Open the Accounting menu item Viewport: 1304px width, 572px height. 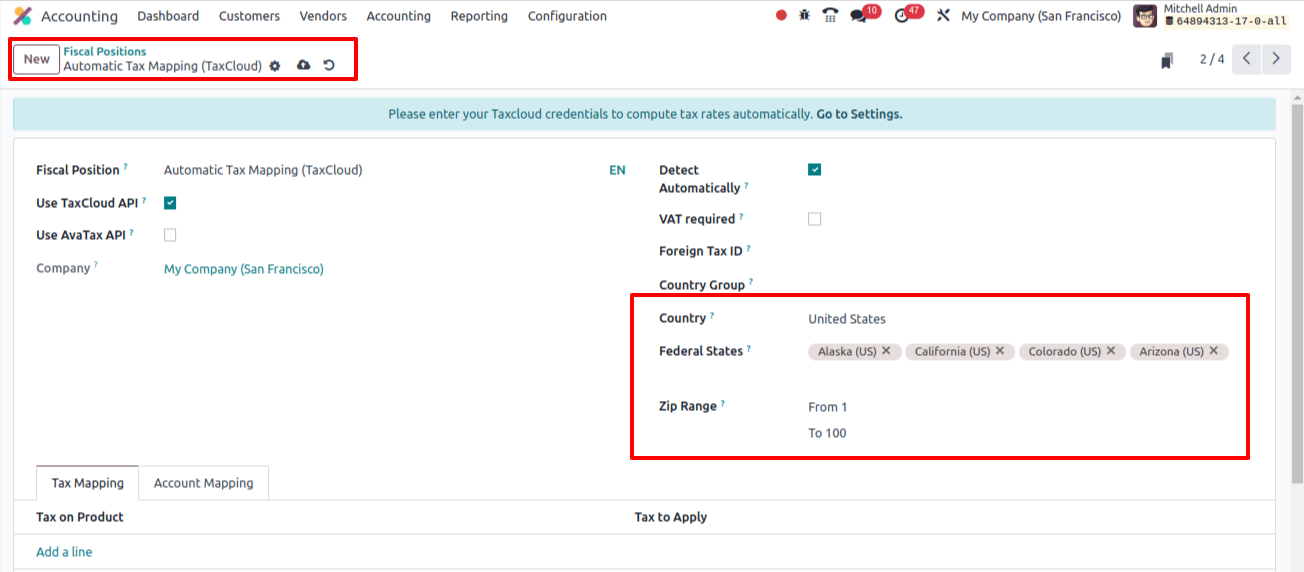pos(398,16)
